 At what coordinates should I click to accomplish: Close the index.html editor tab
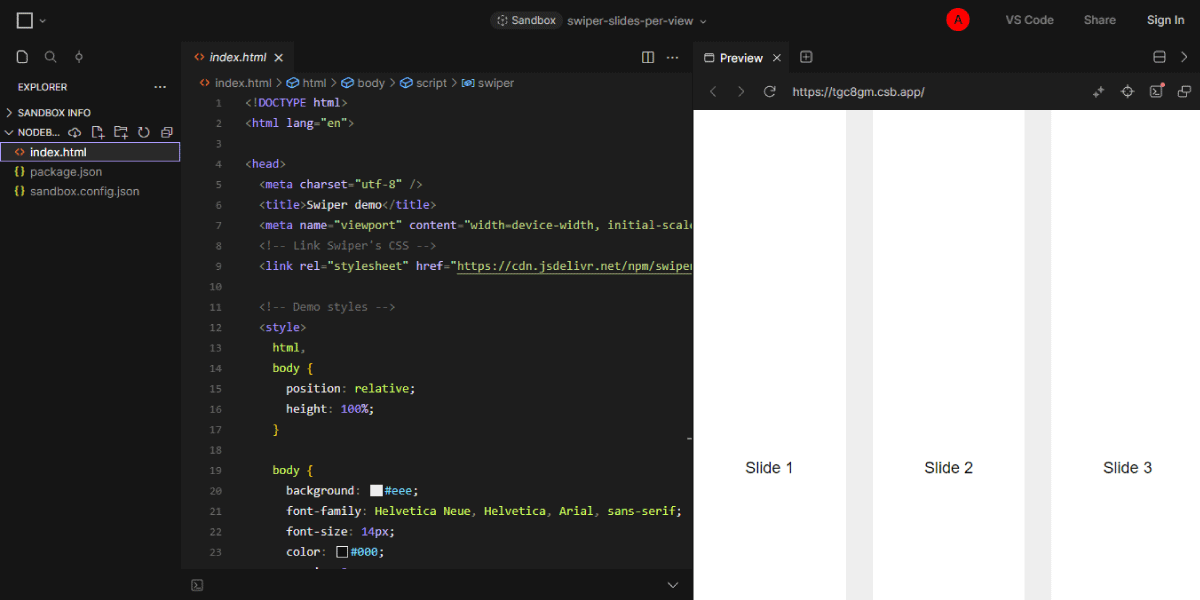[x=279, y=58]
